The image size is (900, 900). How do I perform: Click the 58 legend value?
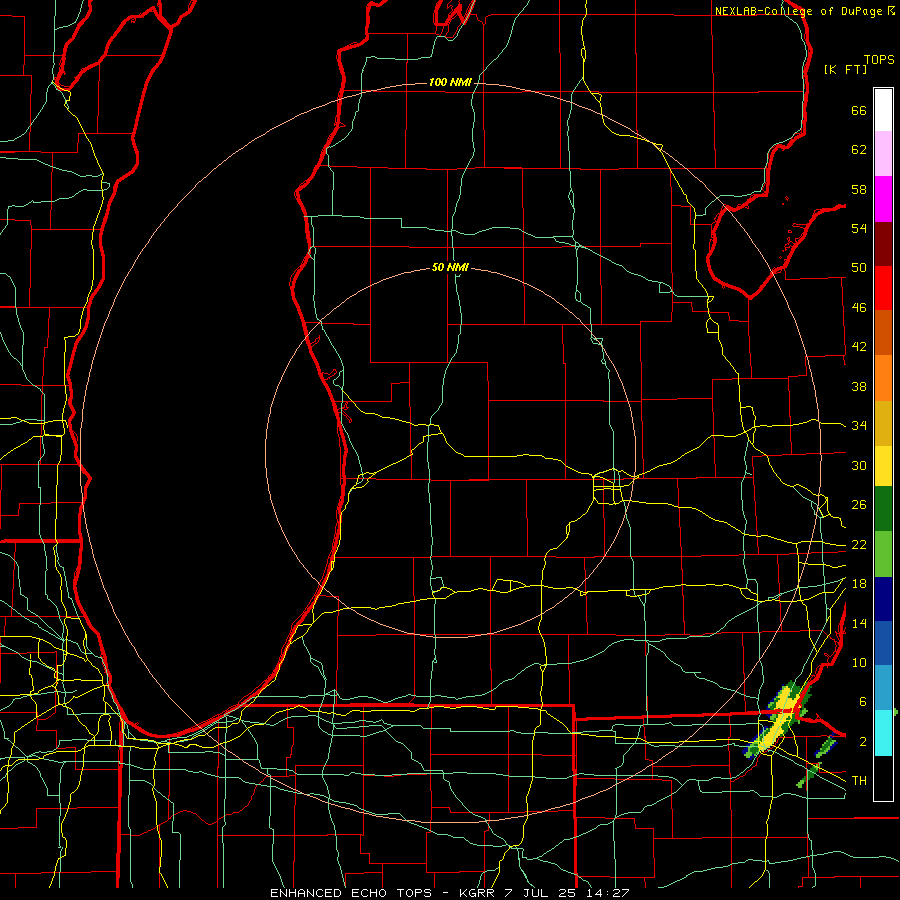859,189
